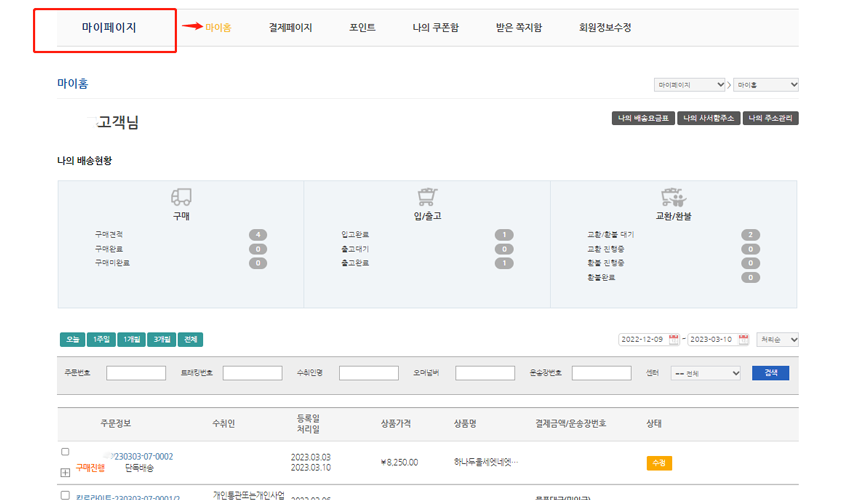This screenshot has height=500, width=842.
Task: Switch to the 결제페이지 tab
Action: tap(290, 28)
